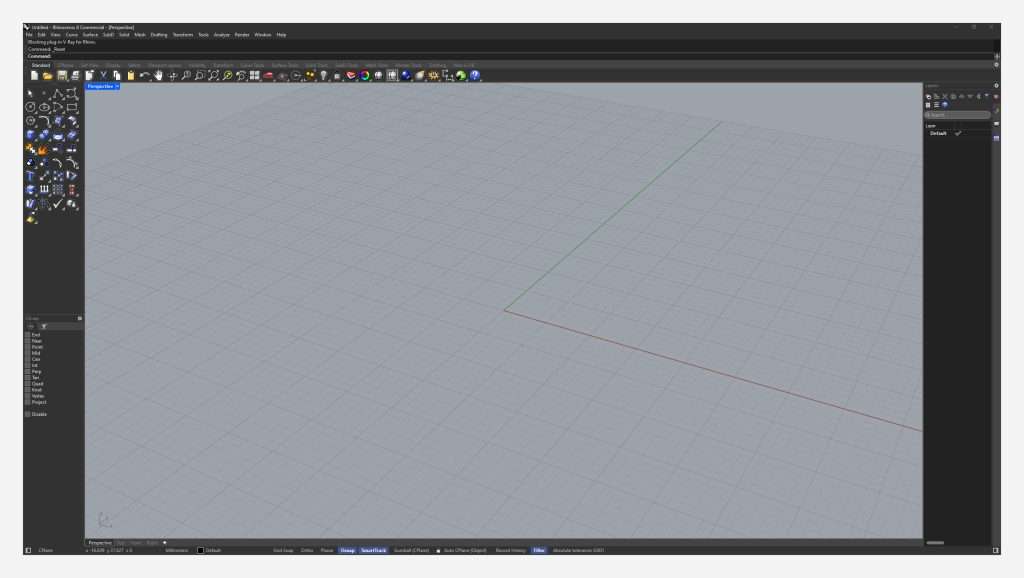Click the Undo arrow icon
Viewport: 1024px width, 578px height.
(x=144, y=76)
